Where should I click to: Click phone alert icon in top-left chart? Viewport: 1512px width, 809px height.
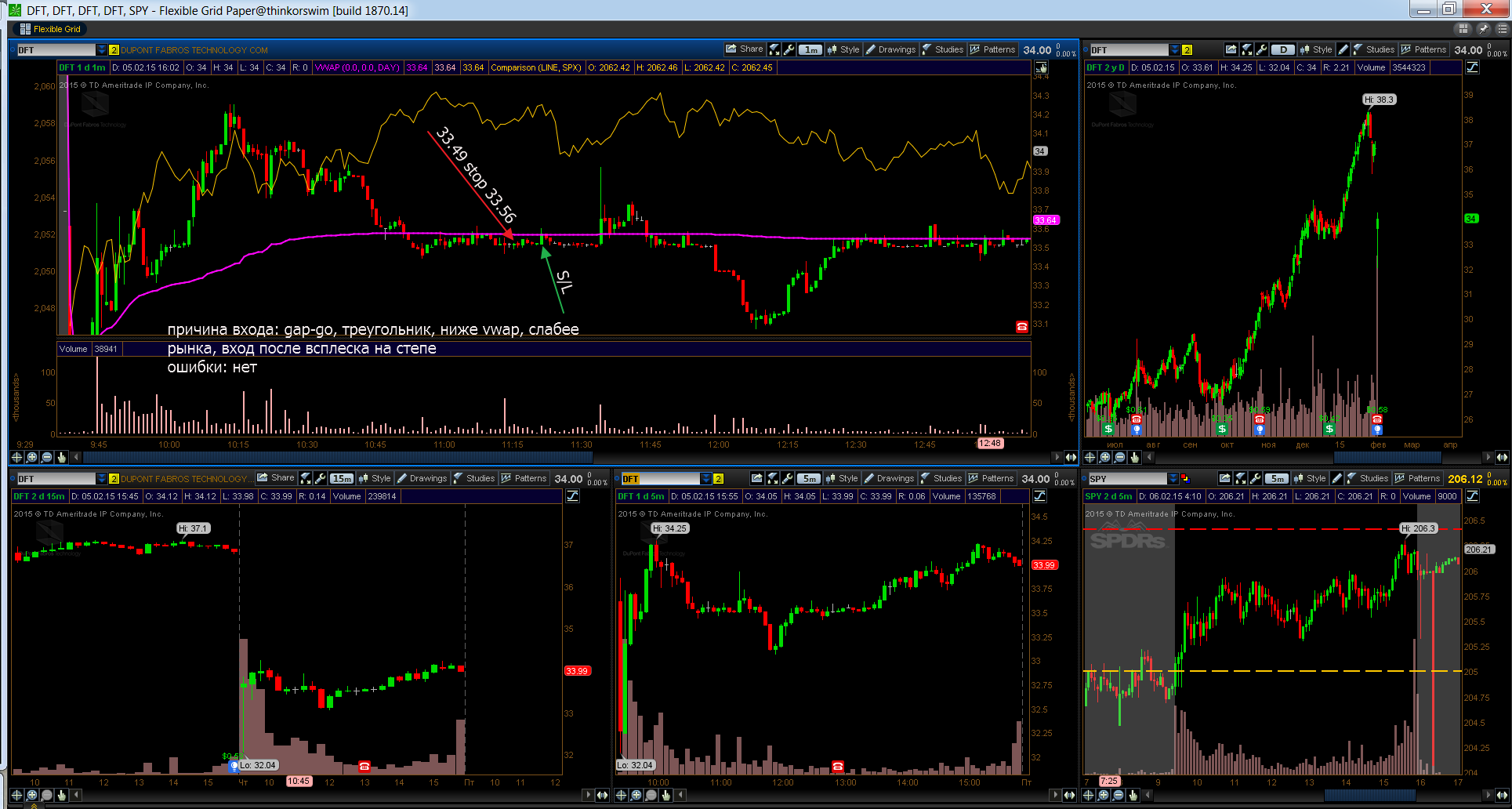point(1021,327)
